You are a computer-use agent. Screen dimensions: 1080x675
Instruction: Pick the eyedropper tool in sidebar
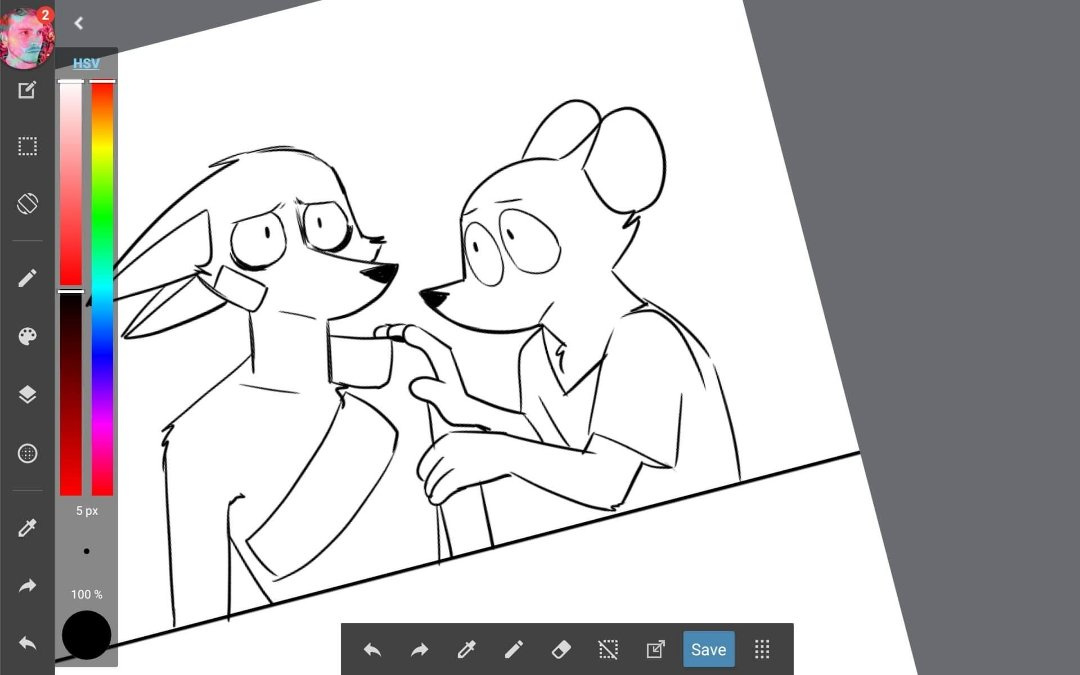[27, 528]
